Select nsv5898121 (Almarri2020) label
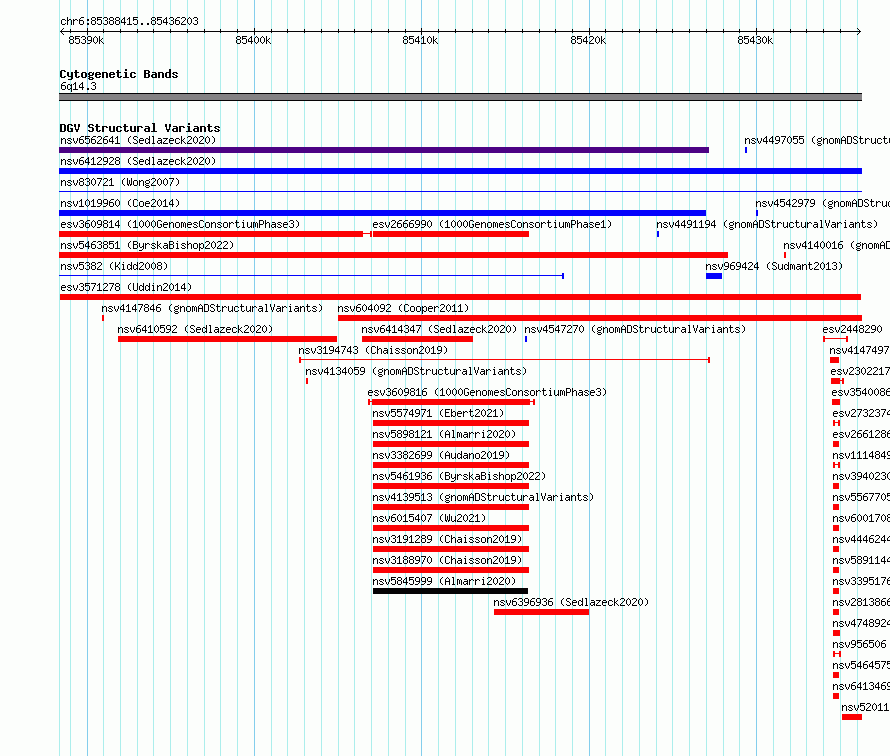Image resolution: width=890 pixels, height=756 pixels. (x=444, y=434)
